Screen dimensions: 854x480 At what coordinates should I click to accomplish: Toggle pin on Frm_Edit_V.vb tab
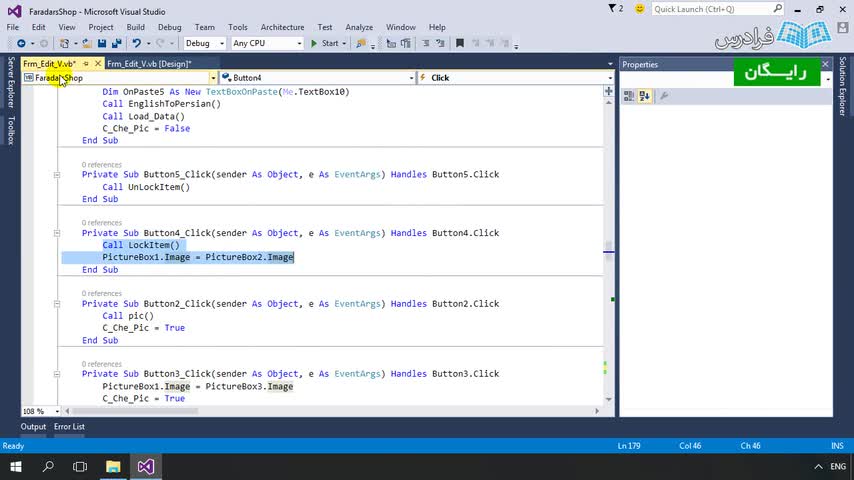[86, 64]
